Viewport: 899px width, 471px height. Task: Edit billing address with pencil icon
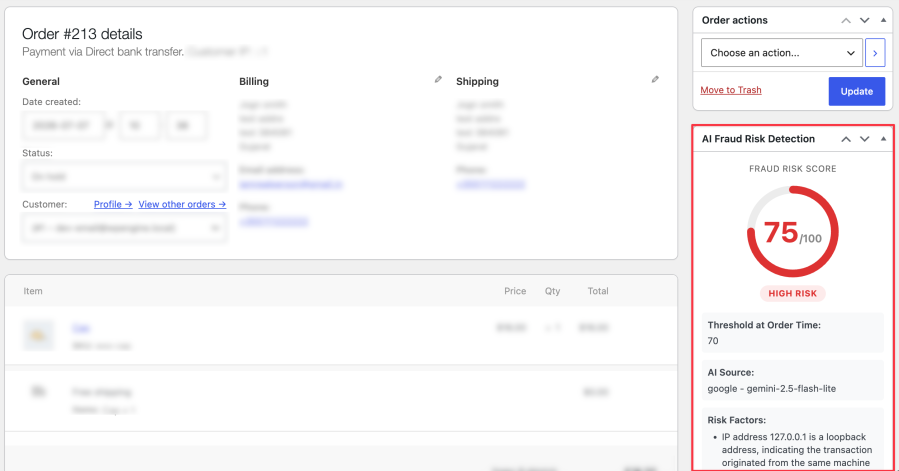[x=438, y=80]
